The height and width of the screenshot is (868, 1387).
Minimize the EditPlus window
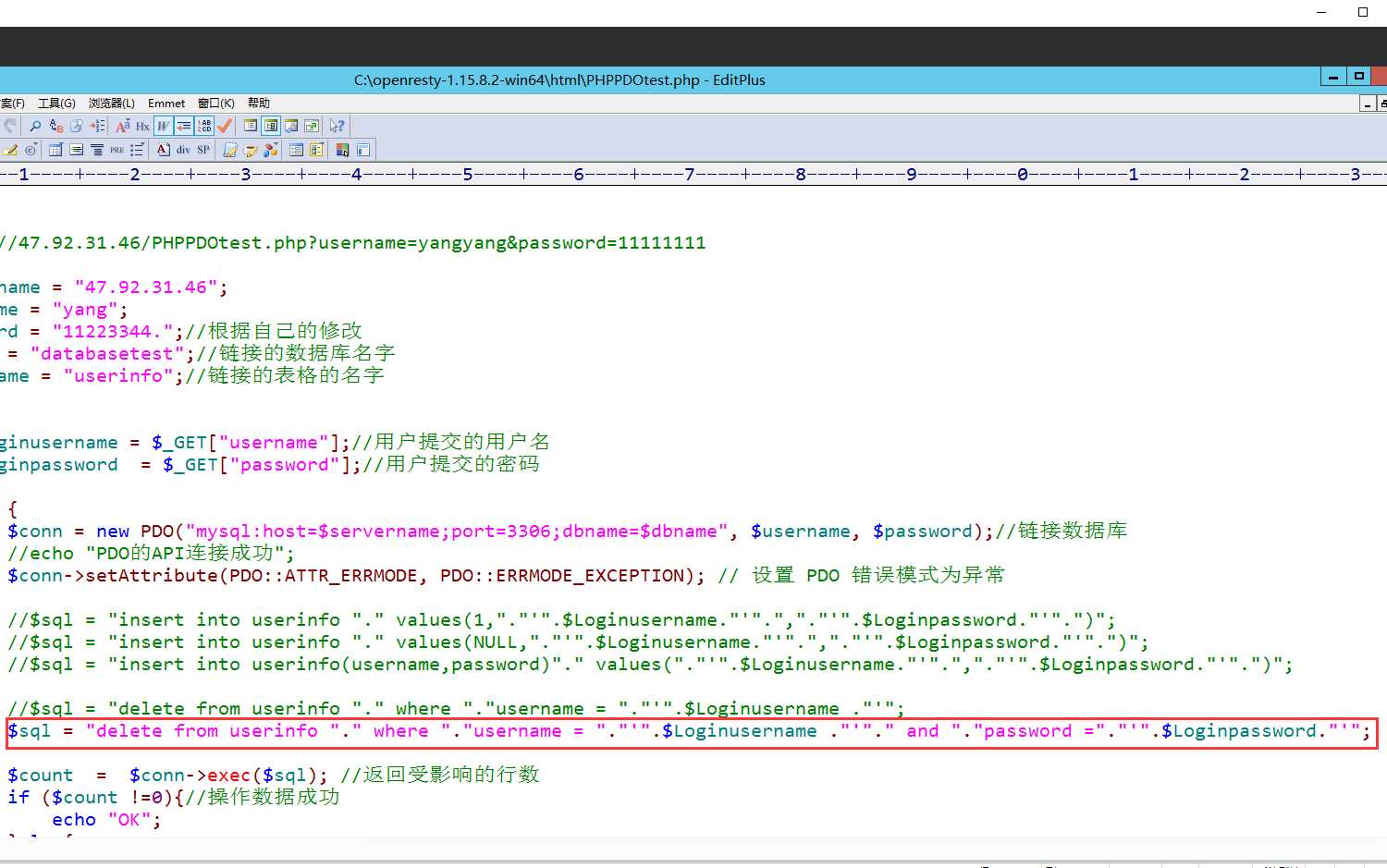pos(1332,77)
